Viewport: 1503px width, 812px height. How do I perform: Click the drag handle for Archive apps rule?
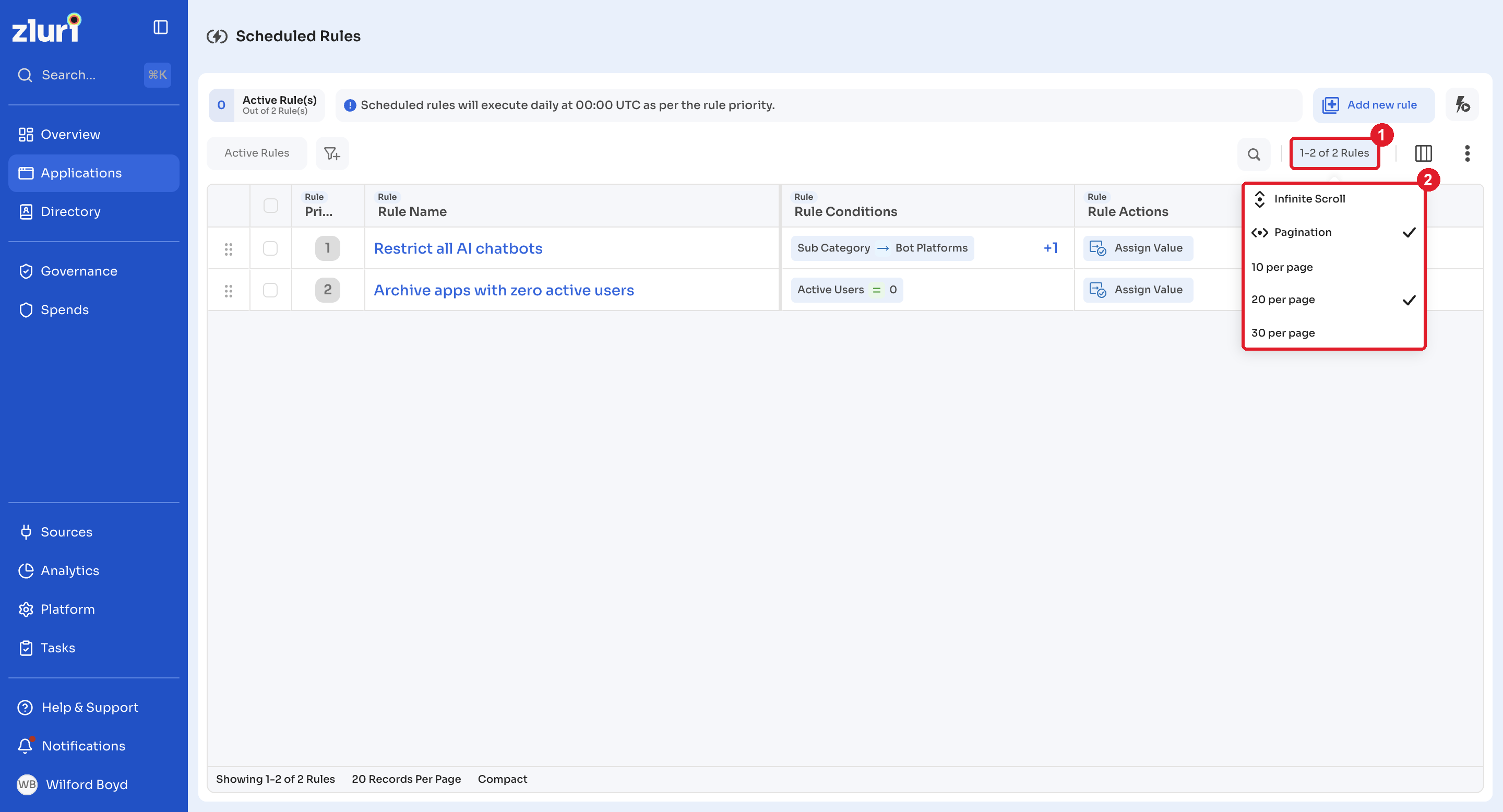[229, 291]
